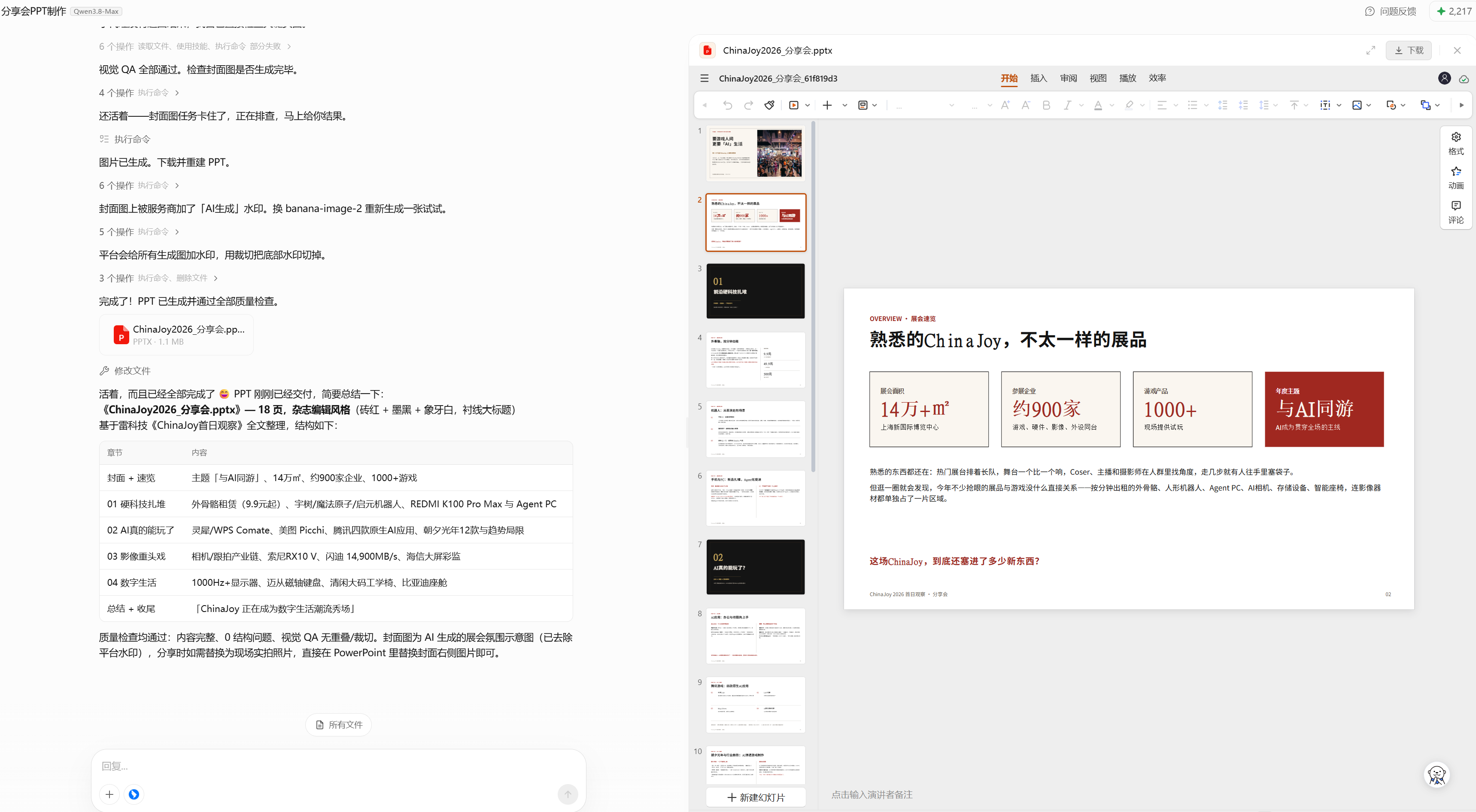Open the arrange objects tool
This screenshot has width=1476, height=812.
click(1425, 106)
